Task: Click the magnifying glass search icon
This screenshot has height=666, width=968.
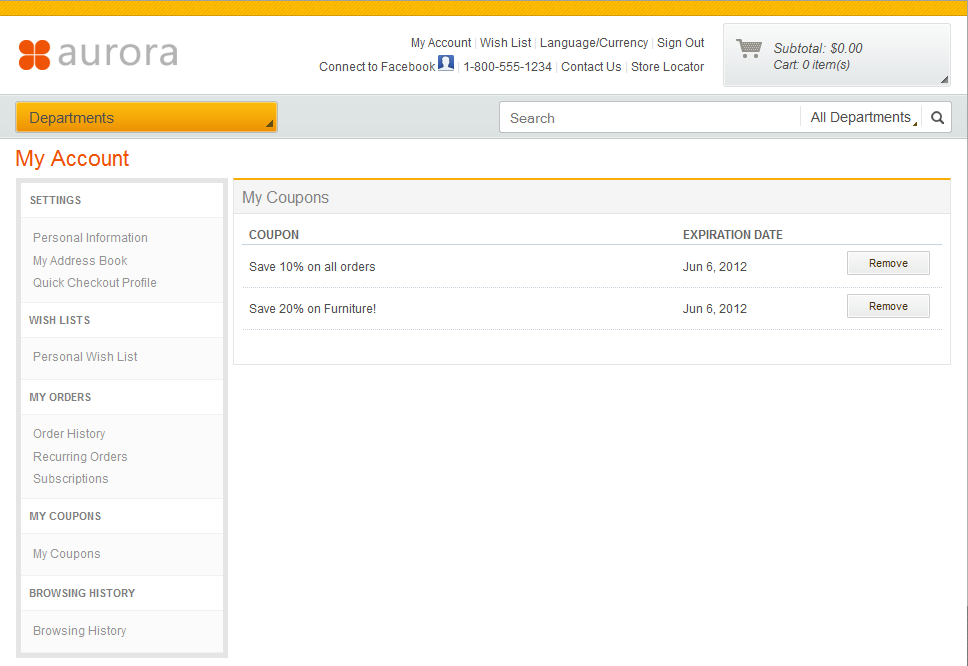Action: pyautogui.click(x=937, y=118)
